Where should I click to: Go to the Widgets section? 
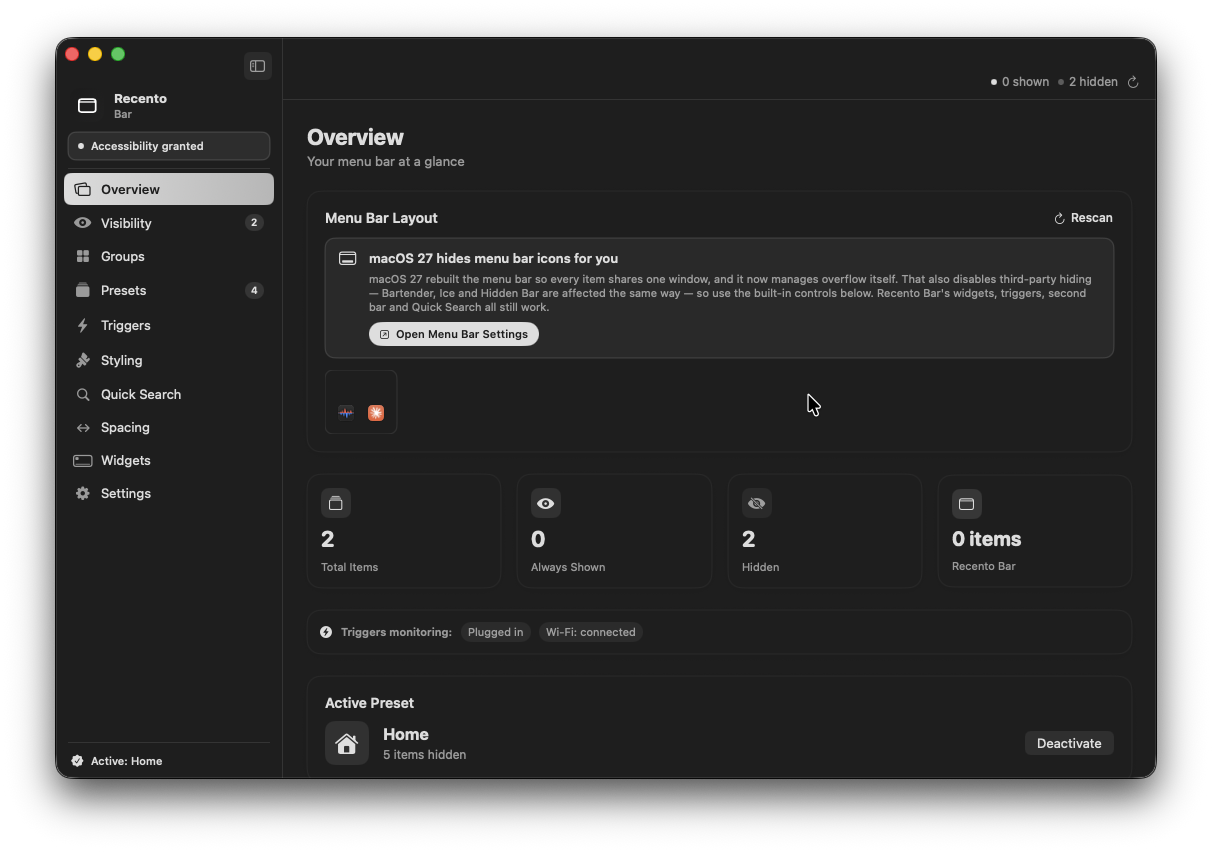(x=169, y=460)
